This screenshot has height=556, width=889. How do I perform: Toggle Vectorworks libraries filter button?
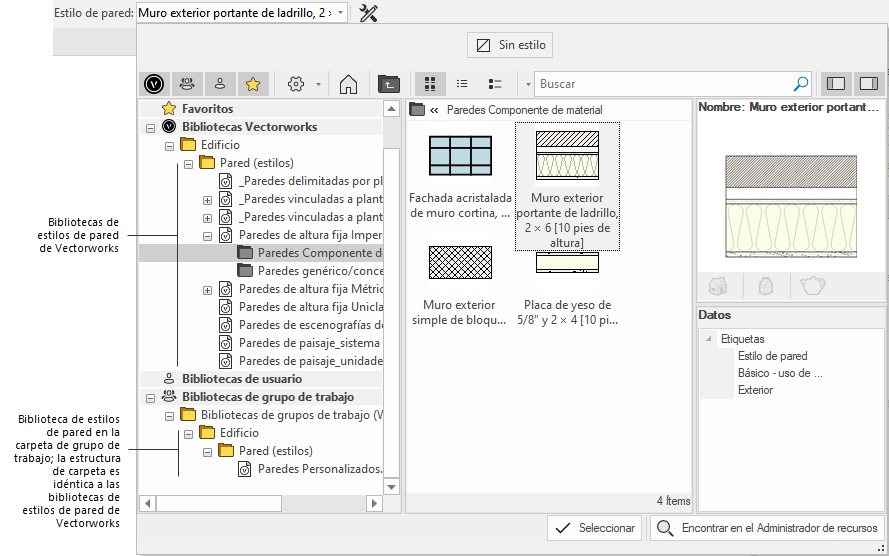click(154, 84)
